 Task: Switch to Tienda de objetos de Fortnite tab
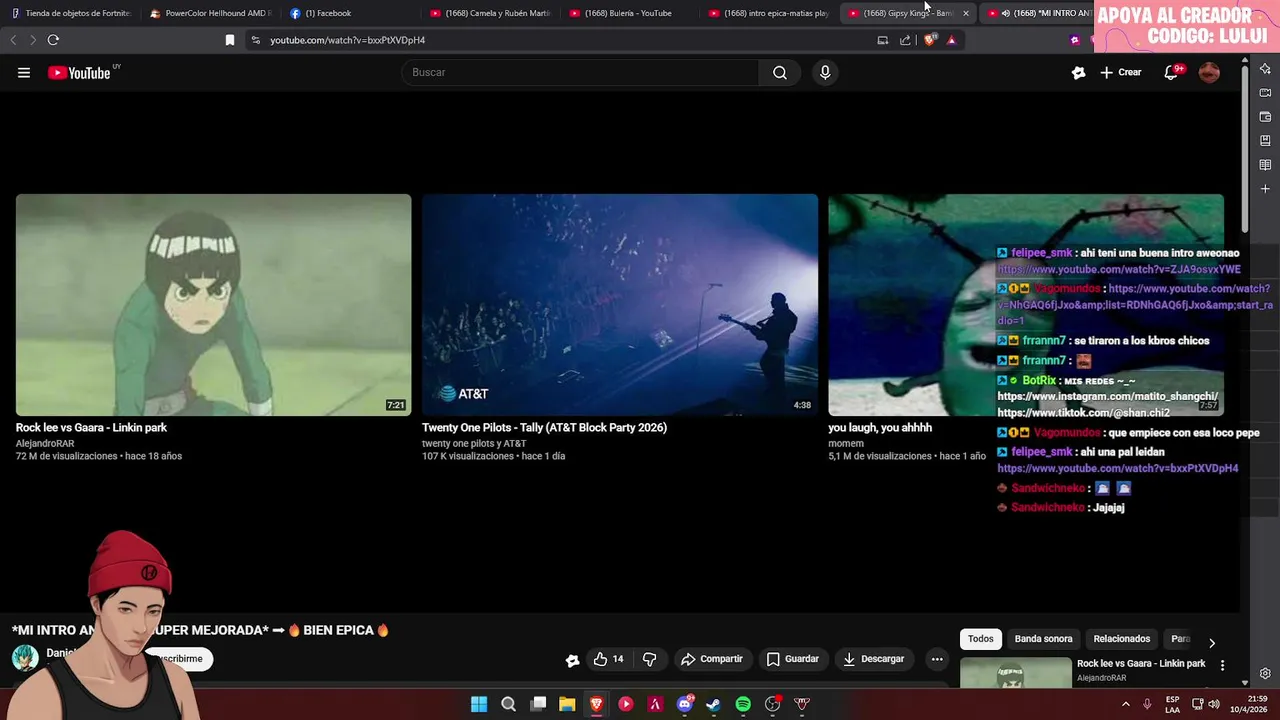pos(70,13)
